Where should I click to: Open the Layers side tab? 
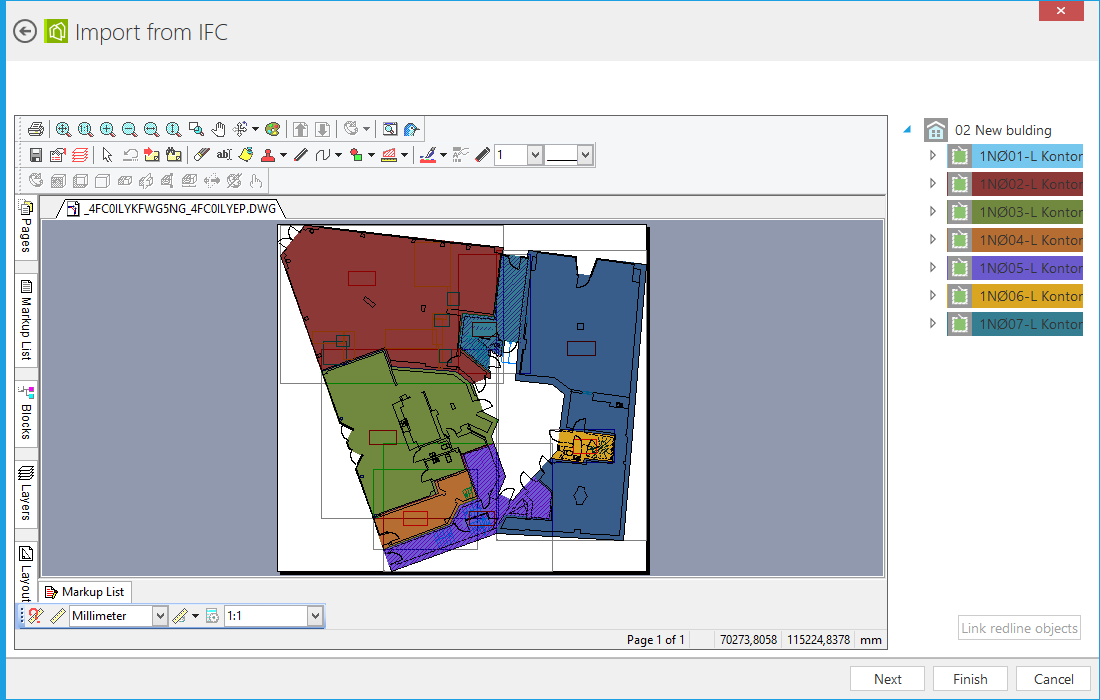pyautogui.click(x=26, y=493)
